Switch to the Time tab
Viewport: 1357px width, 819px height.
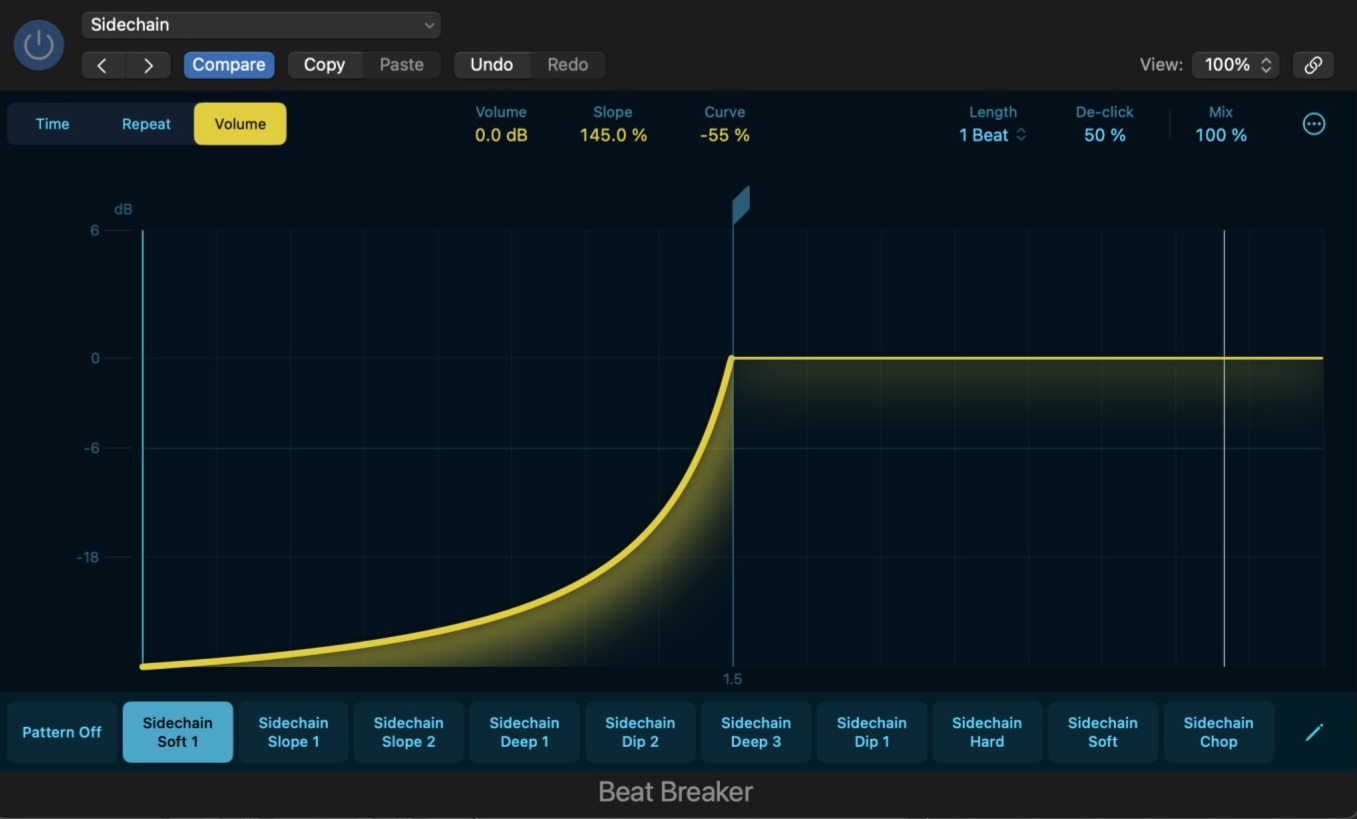pyautogui.click(x=53, y=124)
